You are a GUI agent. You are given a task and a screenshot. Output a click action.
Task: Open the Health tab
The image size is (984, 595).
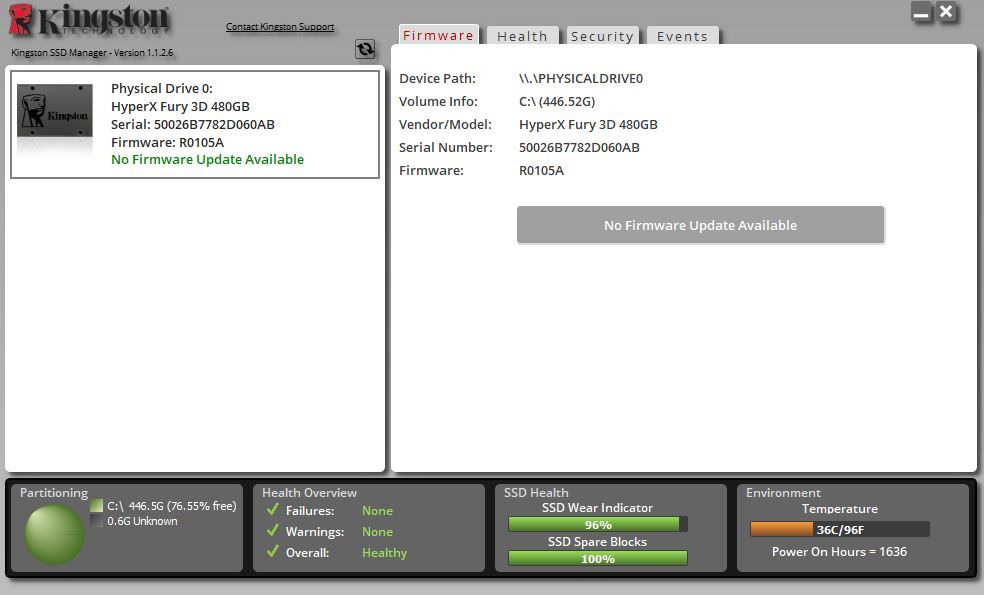click(522, 36)
